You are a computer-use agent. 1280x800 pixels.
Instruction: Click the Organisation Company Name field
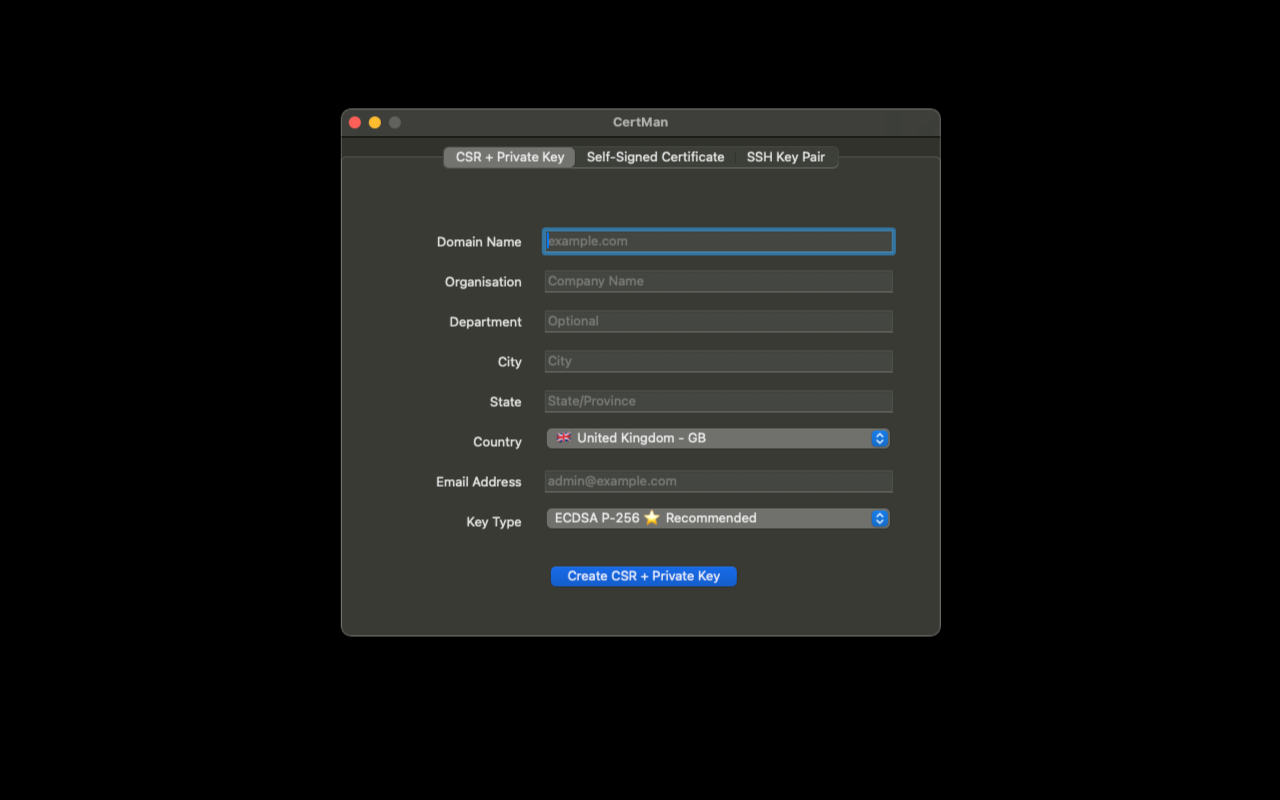pos(718,281)
